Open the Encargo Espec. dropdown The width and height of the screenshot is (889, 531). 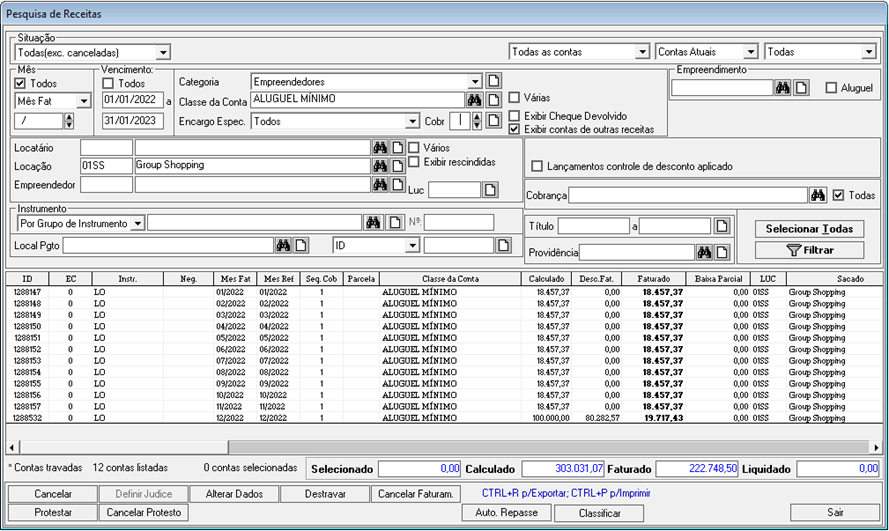coord(412,121)
